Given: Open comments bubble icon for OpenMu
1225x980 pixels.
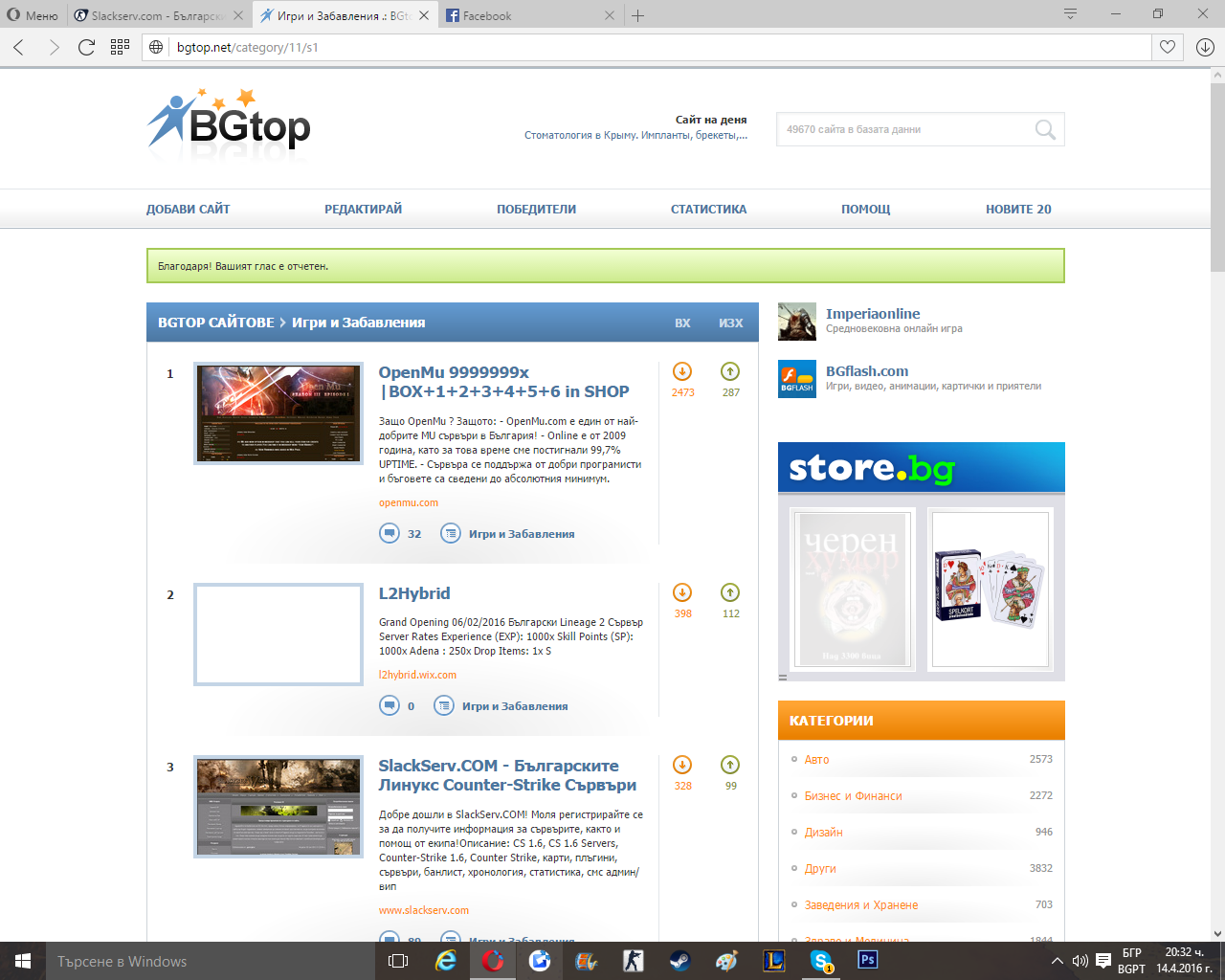Looking at the screenshot, I should (390, 533).
